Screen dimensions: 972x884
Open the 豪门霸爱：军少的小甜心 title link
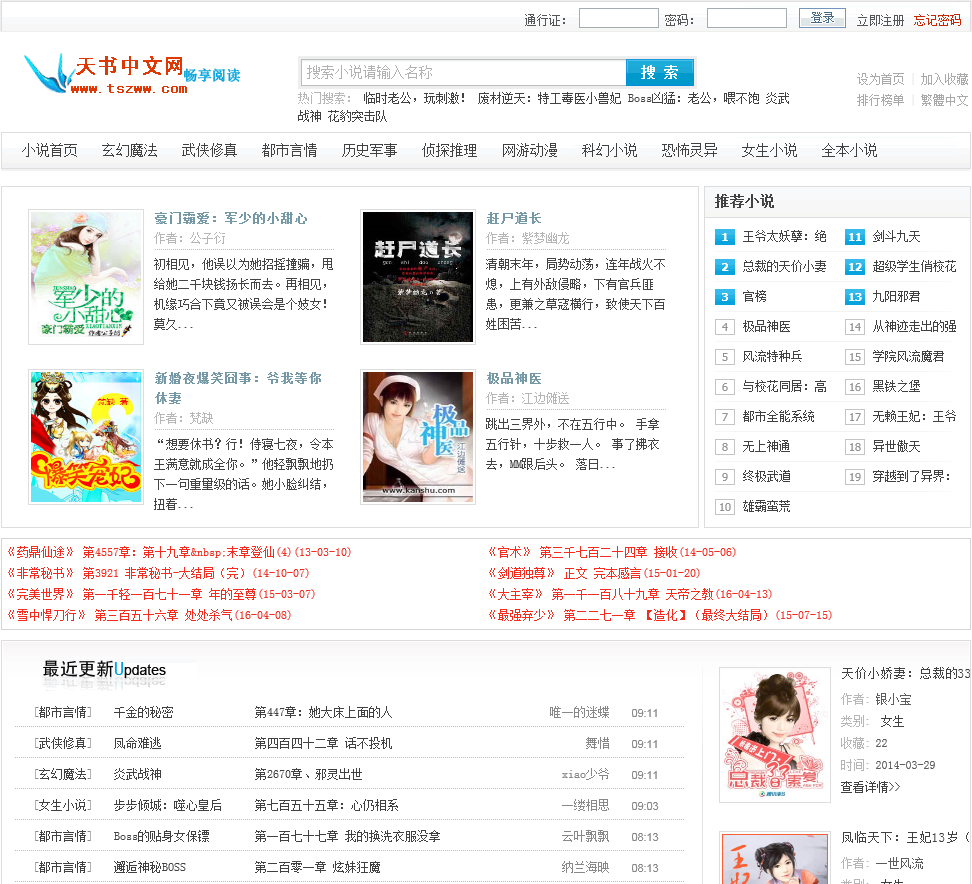231,218
